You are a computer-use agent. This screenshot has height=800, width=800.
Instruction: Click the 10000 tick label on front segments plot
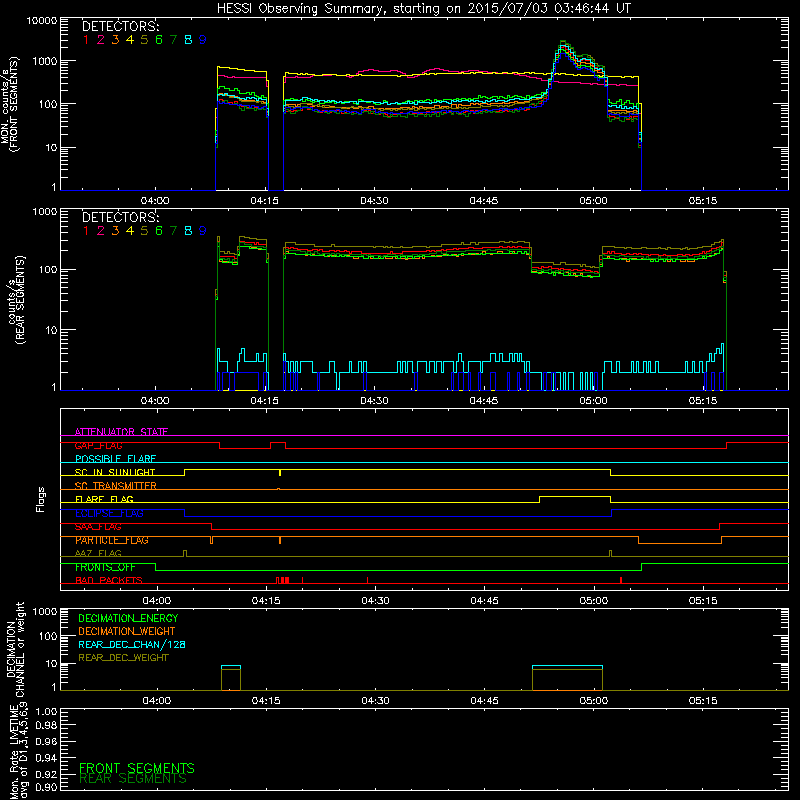(42, 21)
